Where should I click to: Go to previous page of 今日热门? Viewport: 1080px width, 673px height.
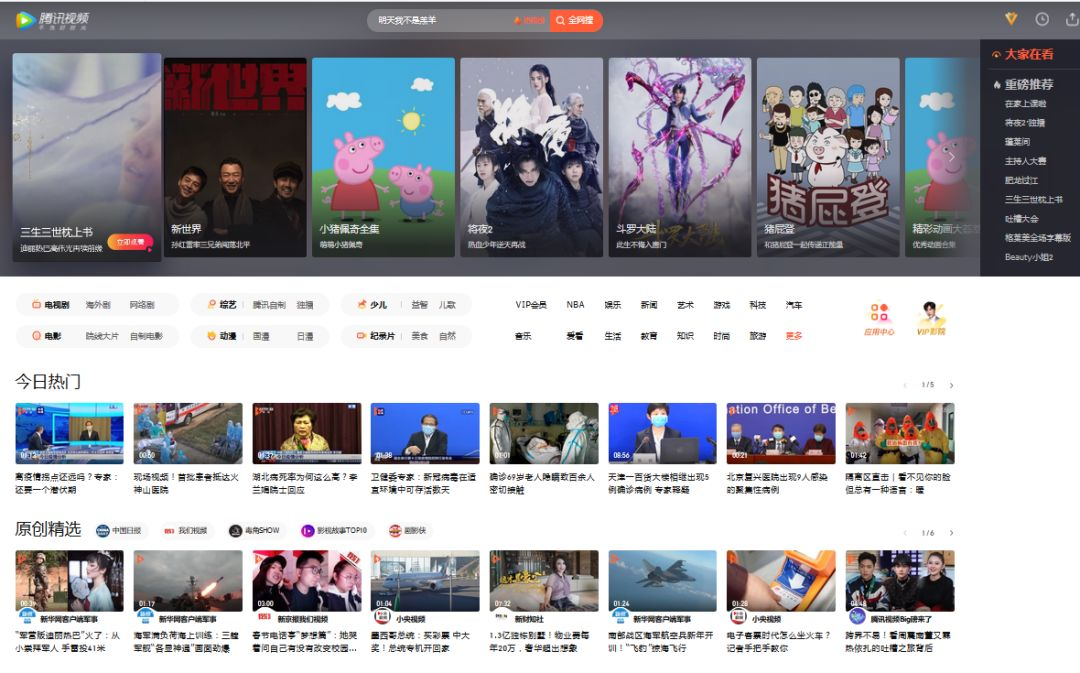[x=904, y=386]
